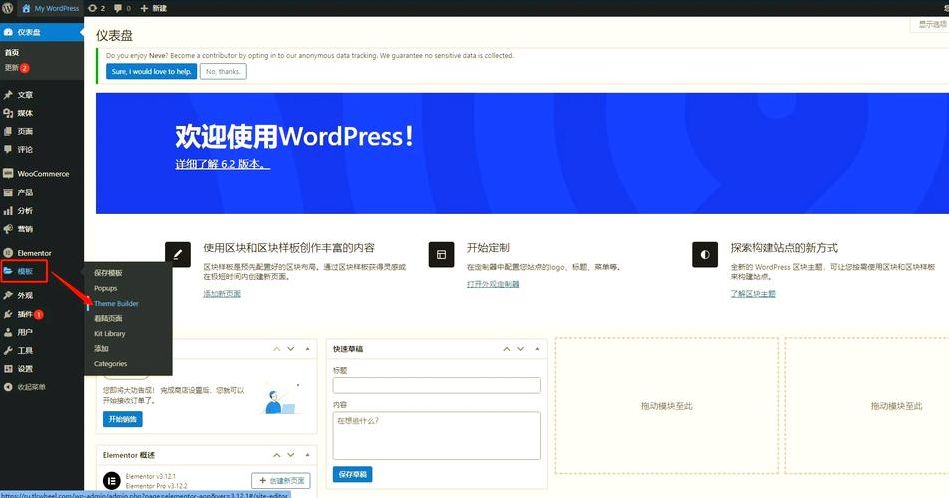Move the Elementor 概述 panel up

coord(277,455)
